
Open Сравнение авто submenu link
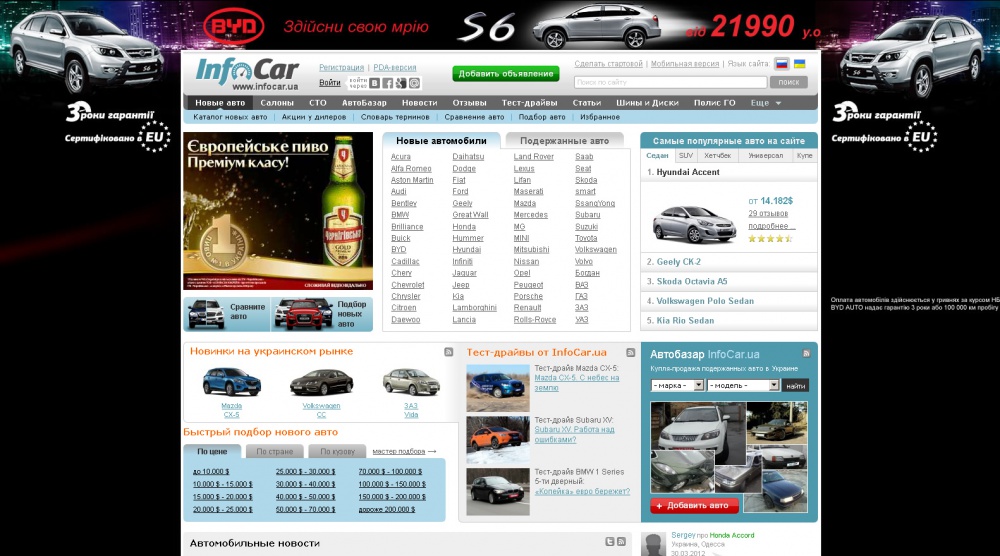(474, 117)
